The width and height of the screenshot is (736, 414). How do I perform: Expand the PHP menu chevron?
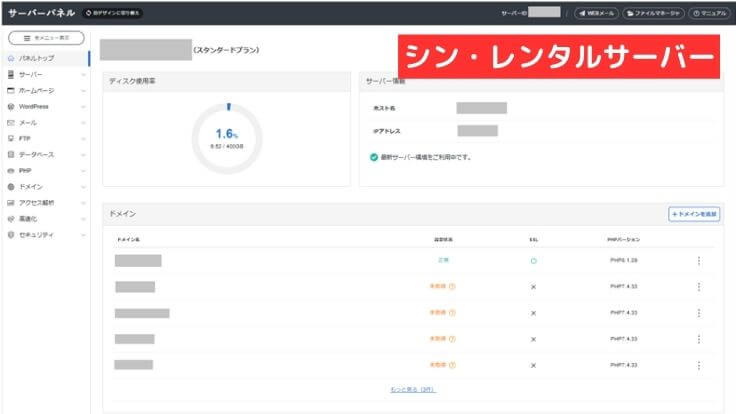(83, 171)
